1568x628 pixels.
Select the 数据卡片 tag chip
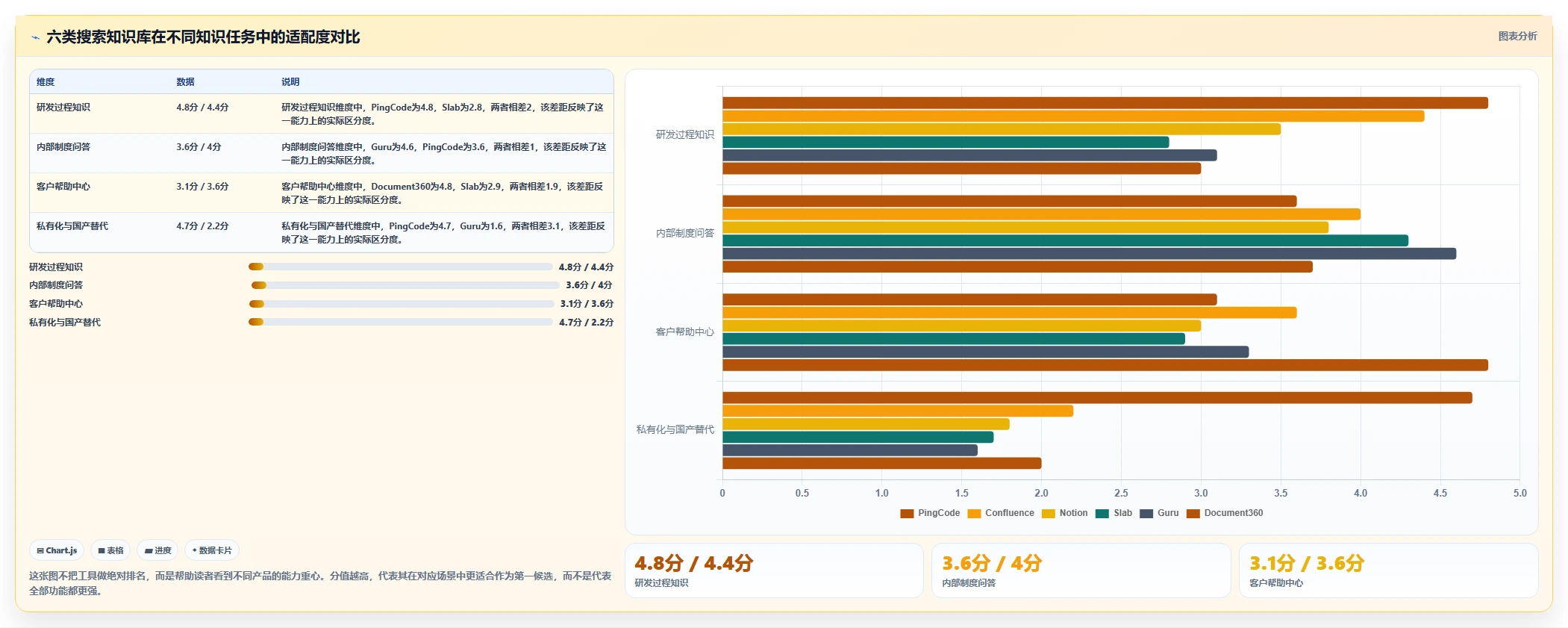(x=212, y=550)
